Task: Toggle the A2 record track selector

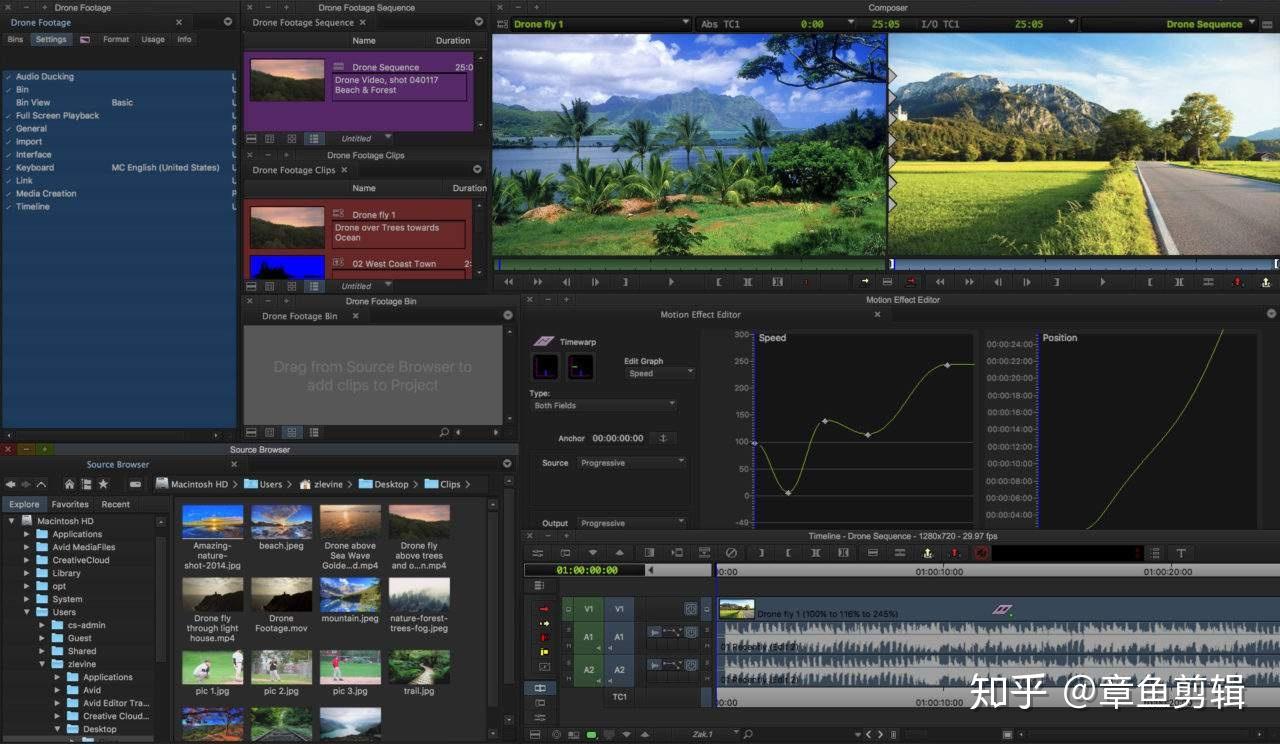Action: click(618, 670)
